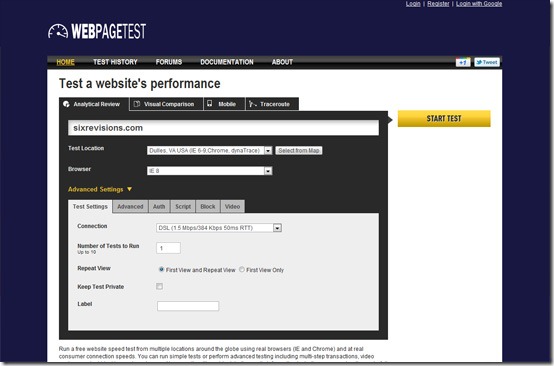Click the Twitter Tweet button
Screen dimensions: 554x366
[487, 62]
